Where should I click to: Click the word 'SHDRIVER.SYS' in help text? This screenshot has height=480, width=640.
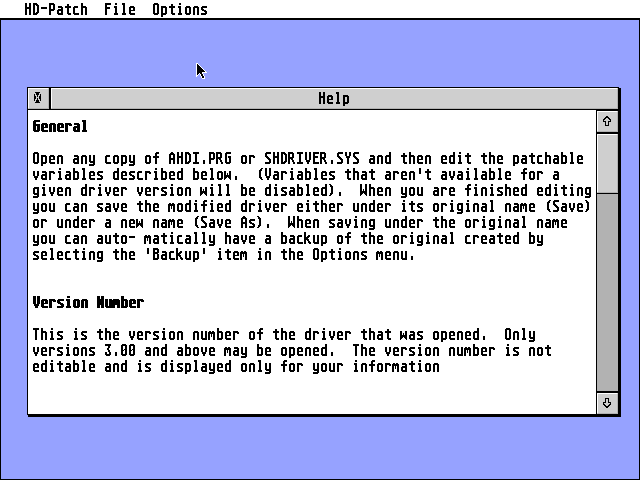(x=312, y=158)
